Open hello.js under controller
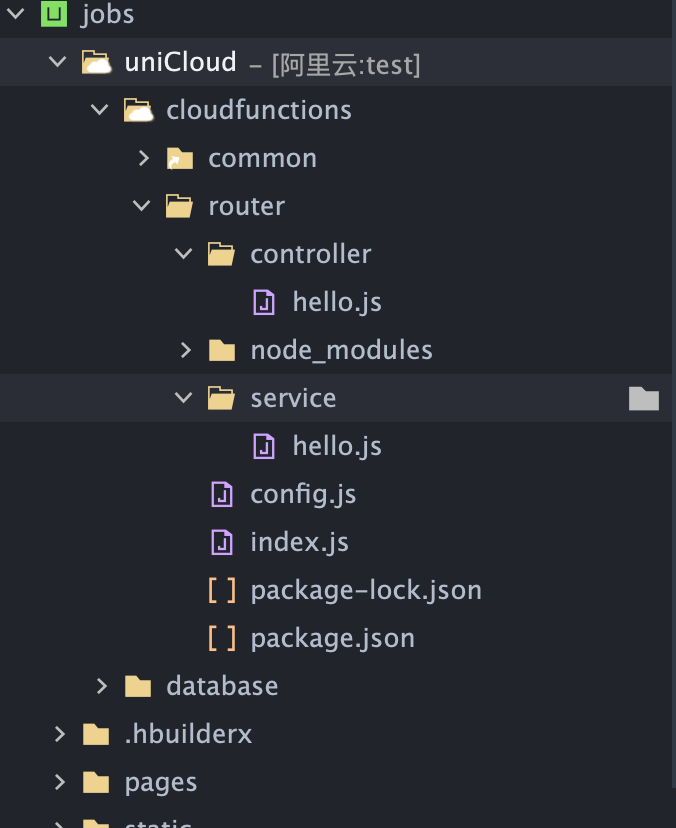Viewport: 676px width, 828px height. (x=336, y=302)
